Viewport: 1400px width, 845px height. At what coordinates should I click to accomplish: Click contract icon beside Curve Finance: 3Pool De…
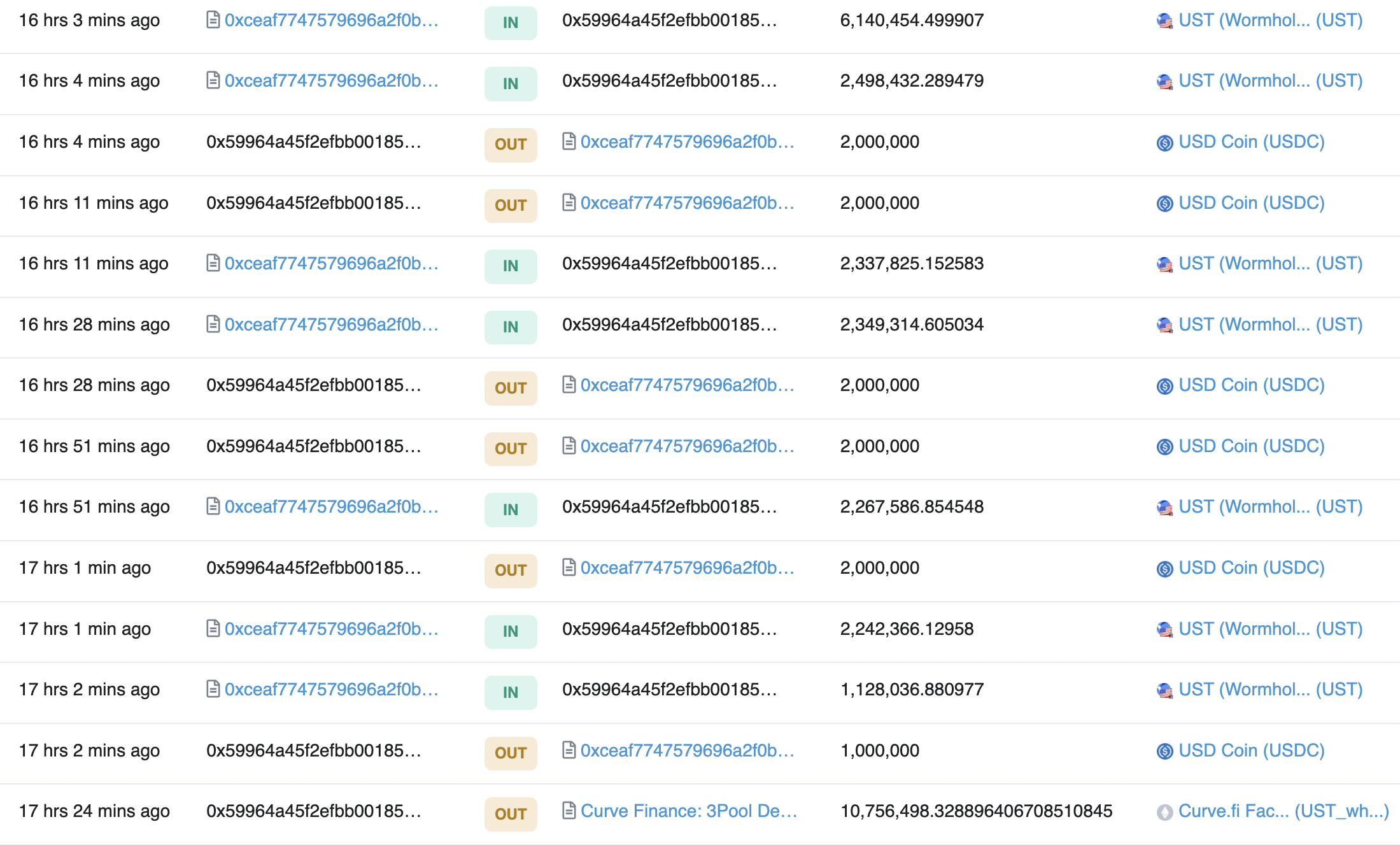[x=569, y=811]
